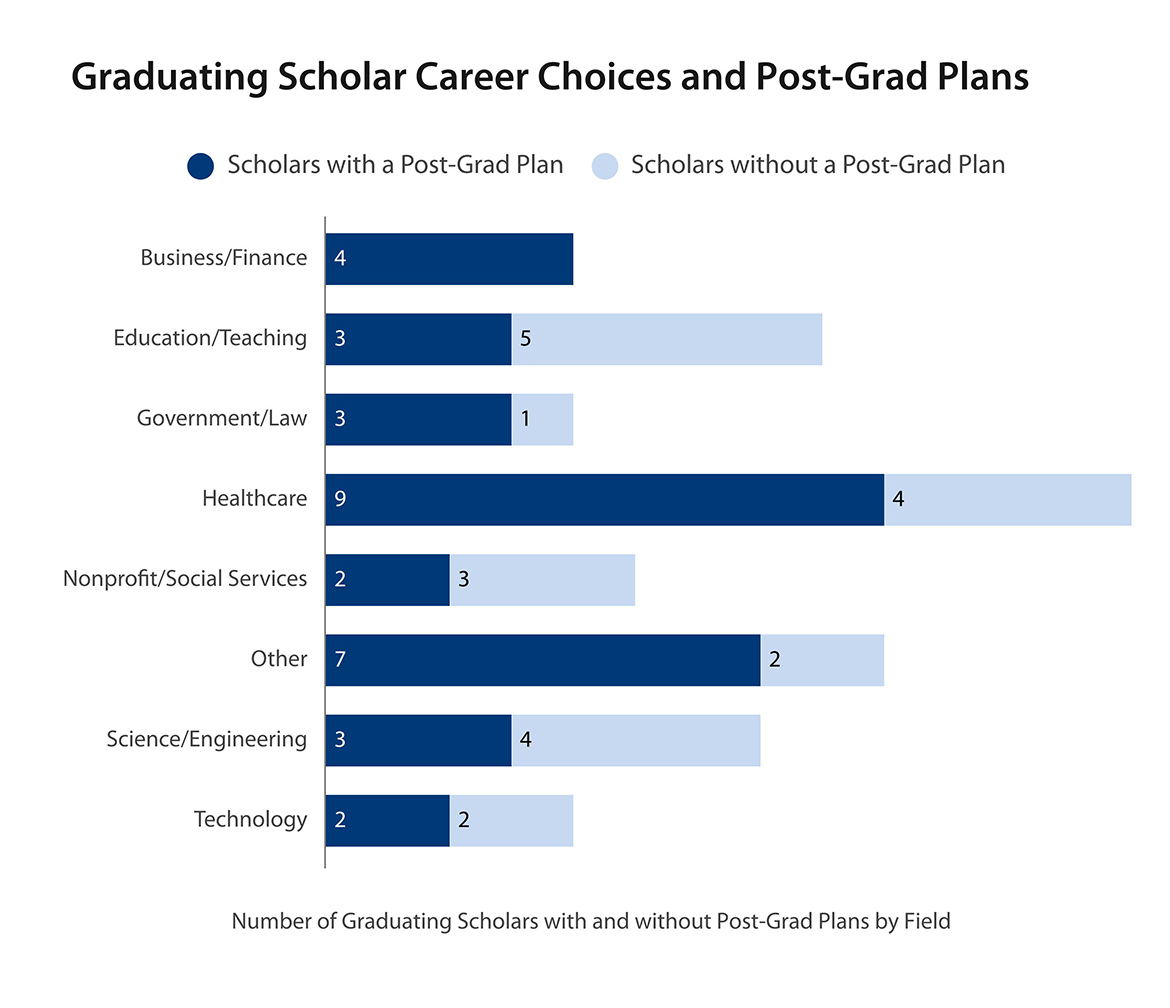
Task: Click the Technology dark blue bar segment
Action: (x=387, y=820)
